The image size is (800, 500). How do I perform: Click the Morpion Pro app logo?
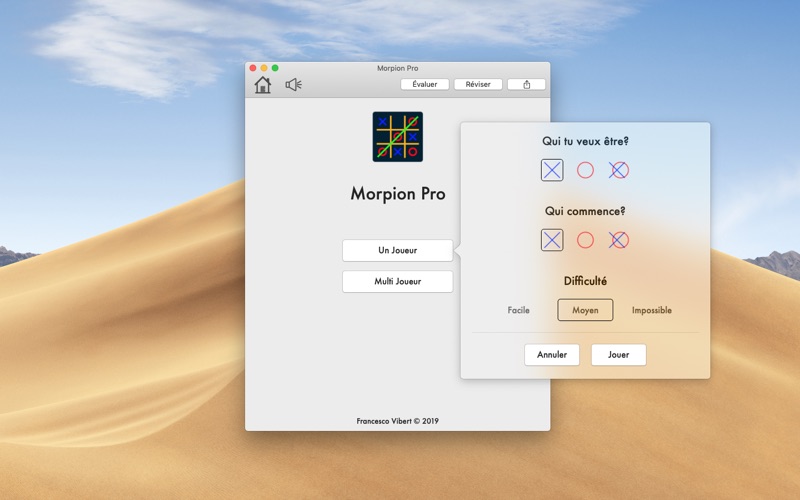[397, 137]
